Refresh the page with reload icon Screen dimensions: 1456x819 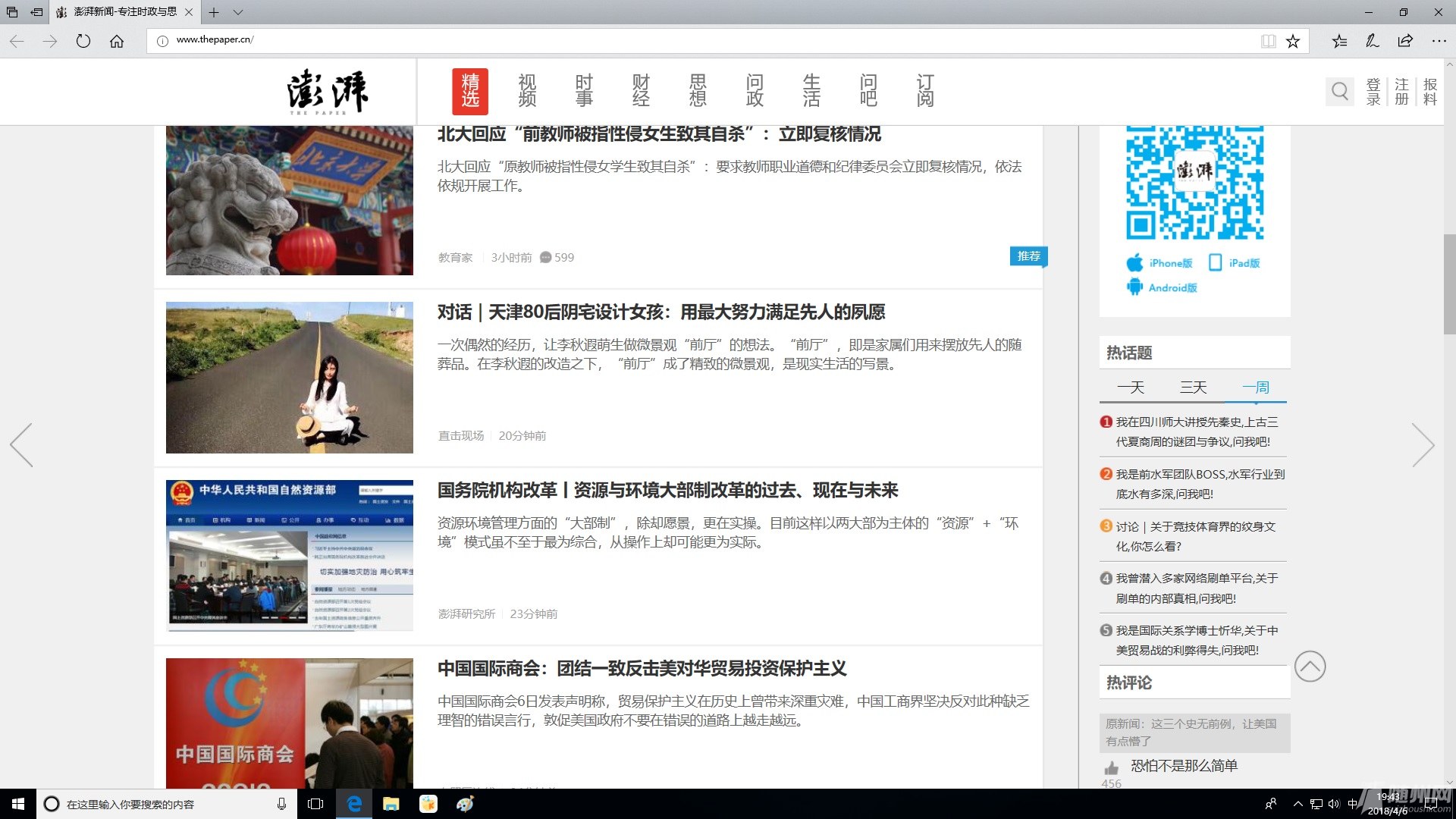tap(83, 41)
